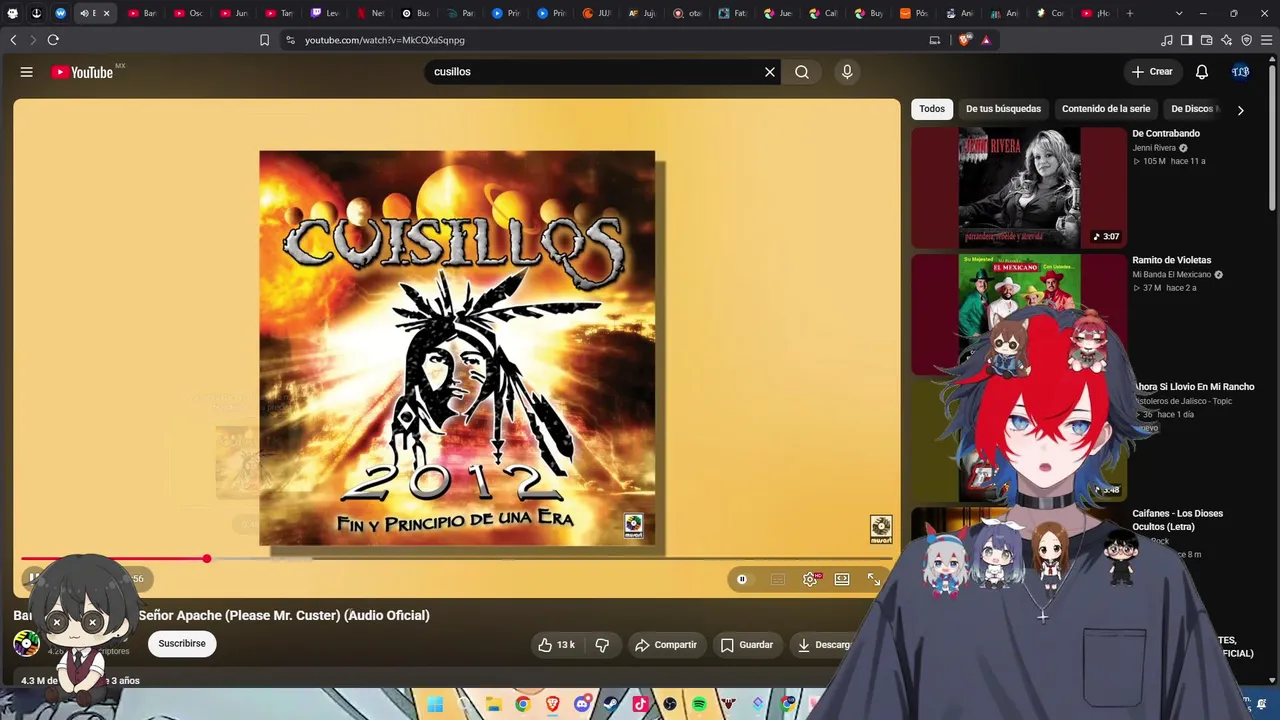Open Brave wallet icon in toolbar

click(1206, 40)
